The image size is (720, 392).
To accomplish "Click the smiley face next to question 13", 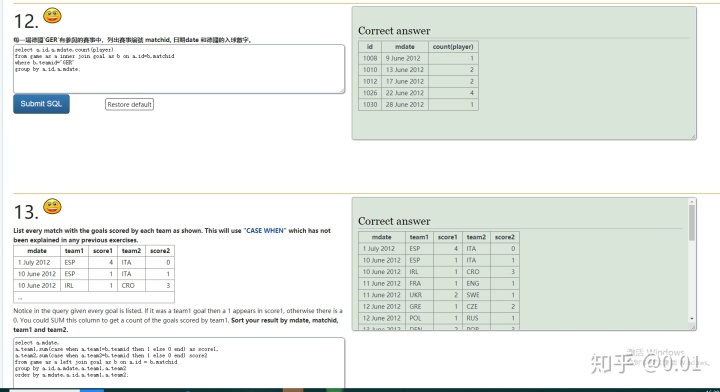I will [x=52, y=206].
